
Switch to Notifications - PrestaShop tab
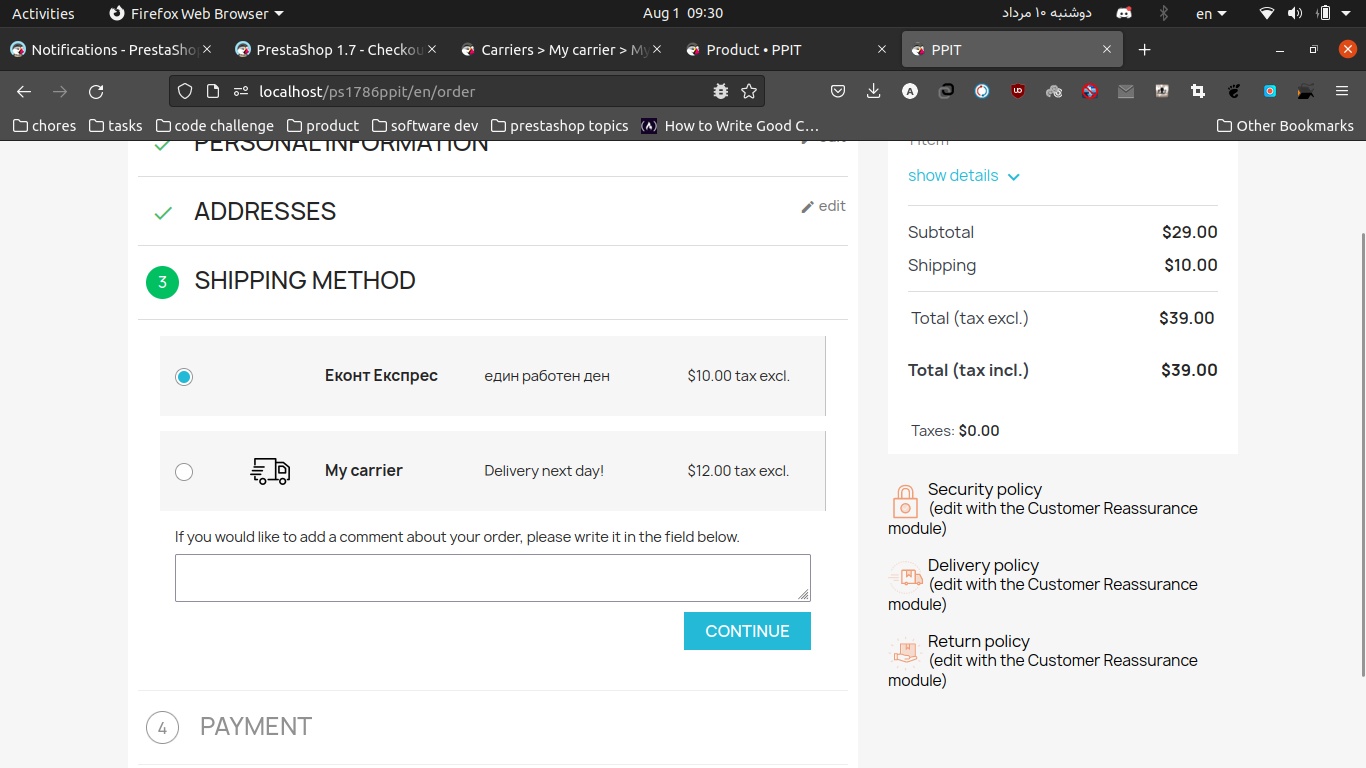(x=113, y=49)
